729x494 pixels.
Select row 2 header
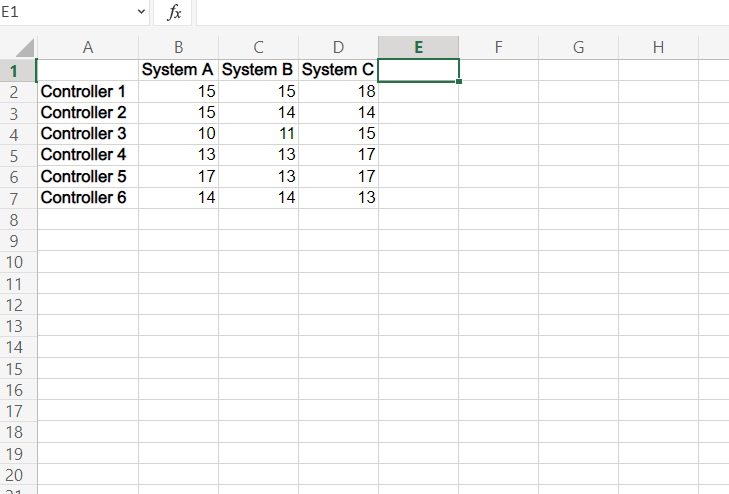coord(18,92)
